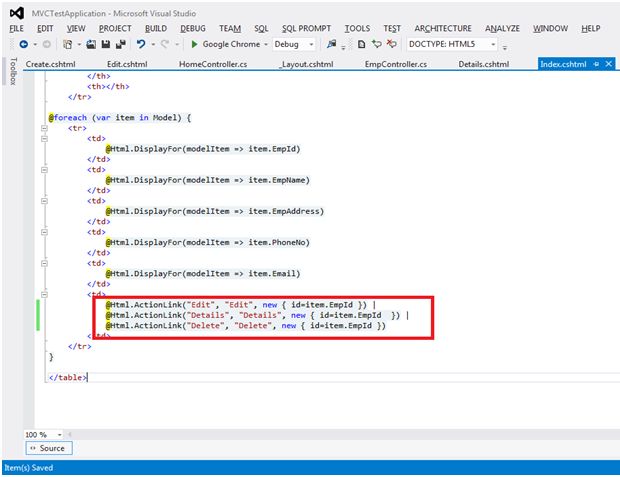Collapse the <td> block containing item.EmpId
620x477 pixels.
[x=44, y=138]
